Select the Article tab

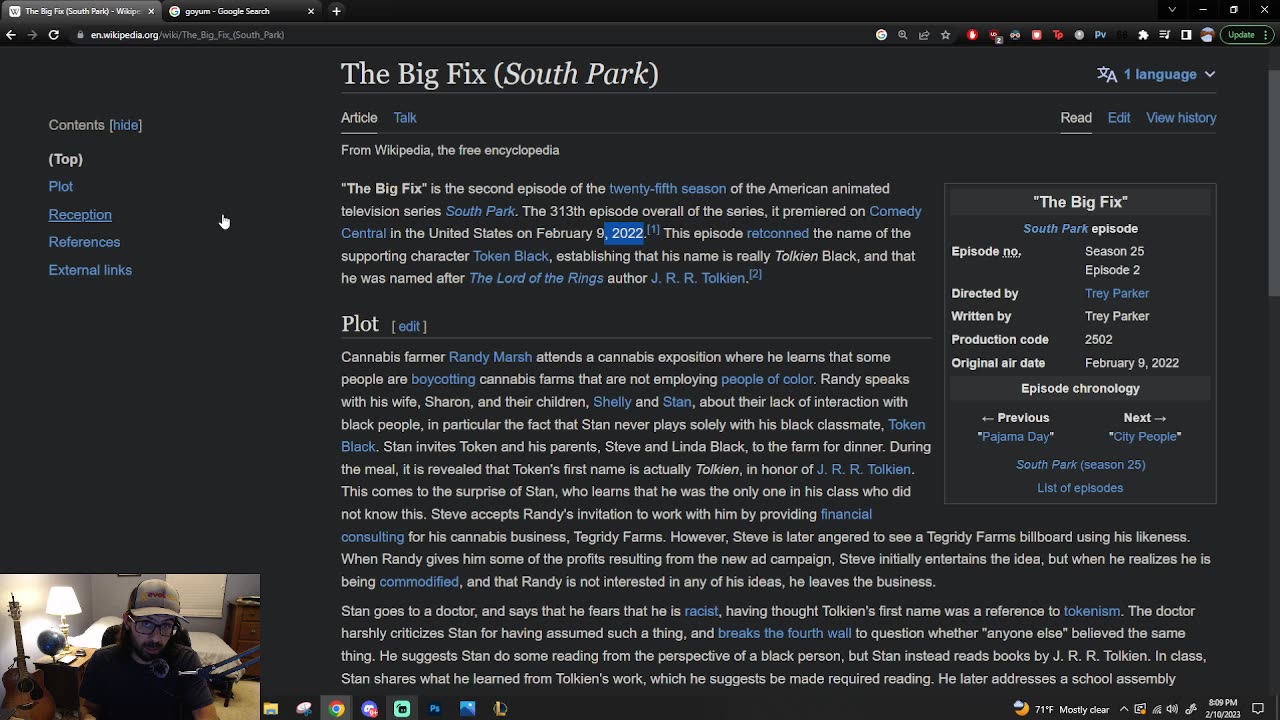(x=359, y=118)
